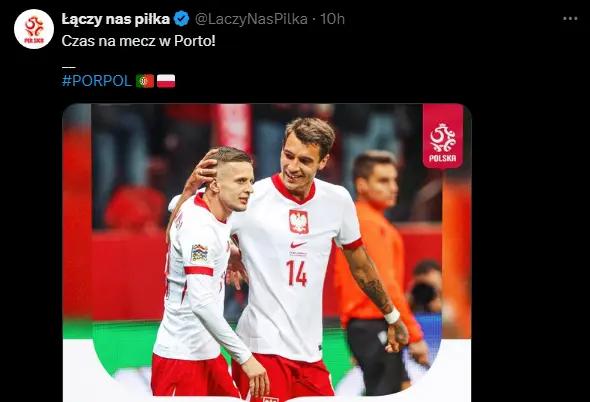590x402 pixels.
Task: Open the 10h timestamp link
Action: point(332,19)
